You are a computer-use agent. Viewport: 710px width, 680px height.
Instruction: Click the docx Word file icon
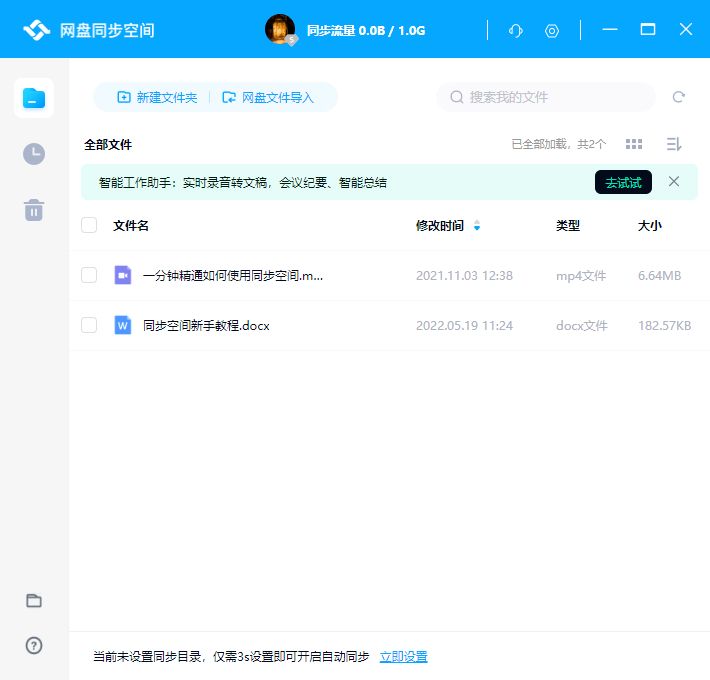coord(123,325)
